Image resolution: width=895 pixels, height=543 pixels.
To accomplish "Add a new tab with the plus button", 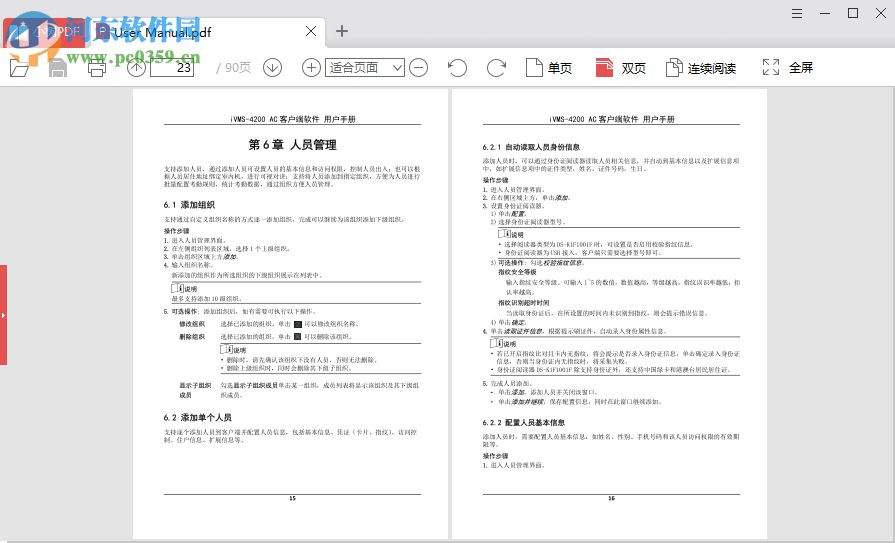I will 342,31.
